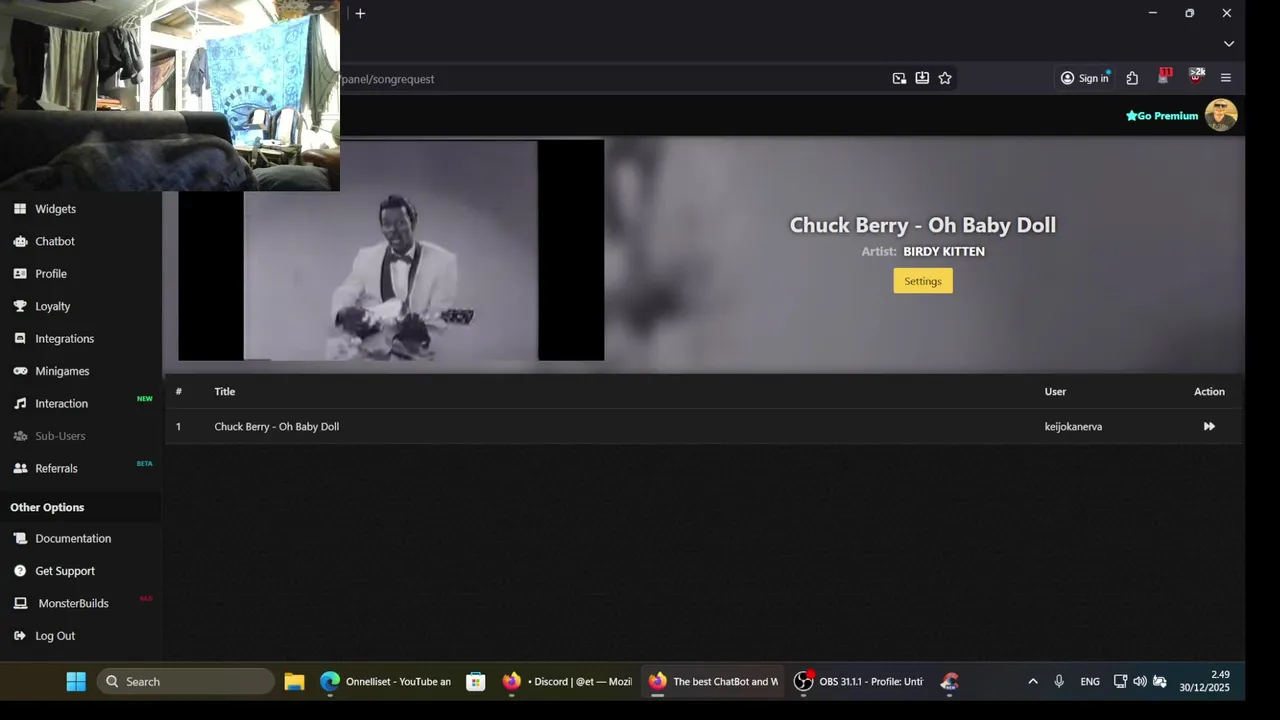Image resolution: width=1280 pixels, height=720 pixels.
Task: Click the extension icon with badge 11
Action: 1164,76
